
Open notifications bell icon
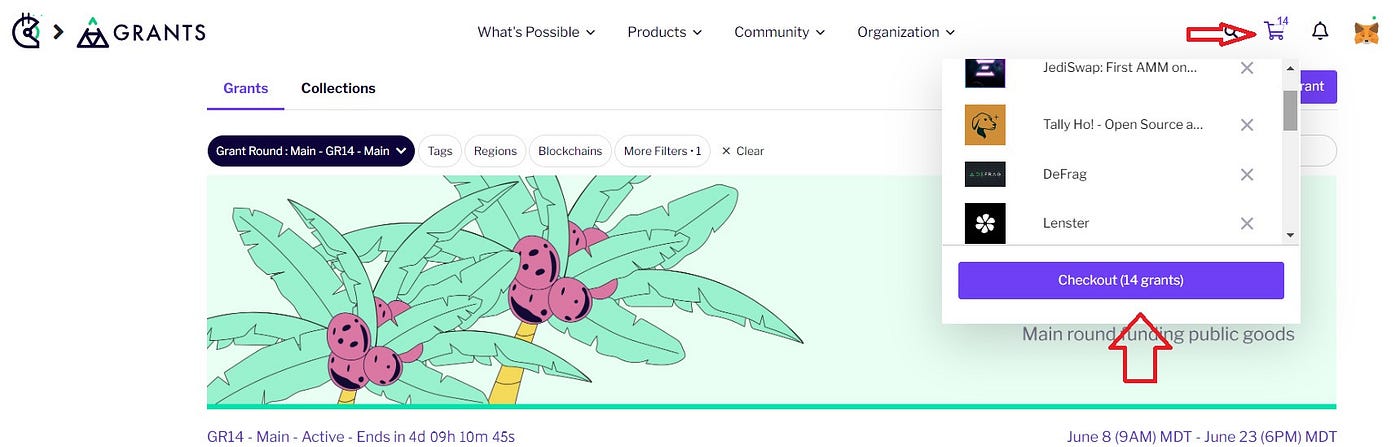[x=1320, y=31]
